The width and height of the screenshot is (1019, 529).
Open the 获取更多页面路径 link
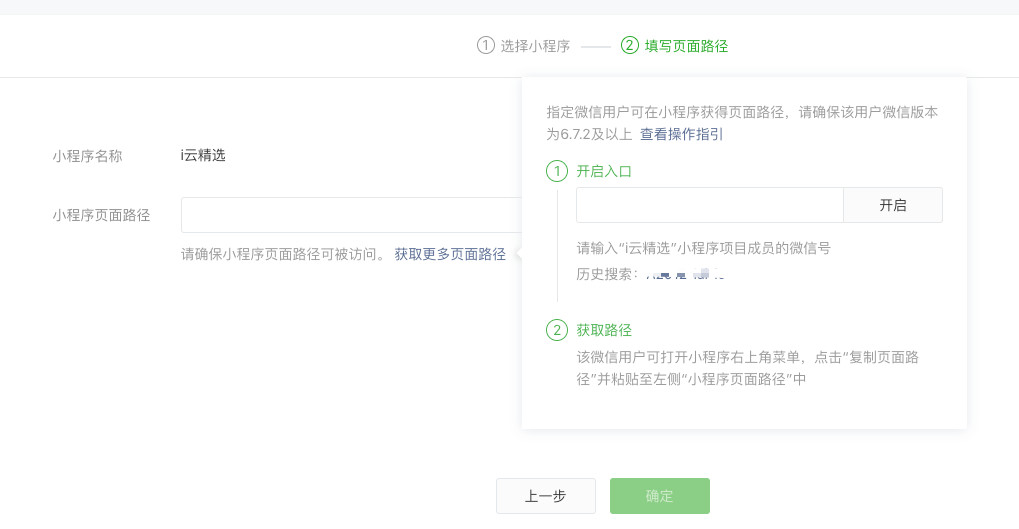tap(450, 254)
